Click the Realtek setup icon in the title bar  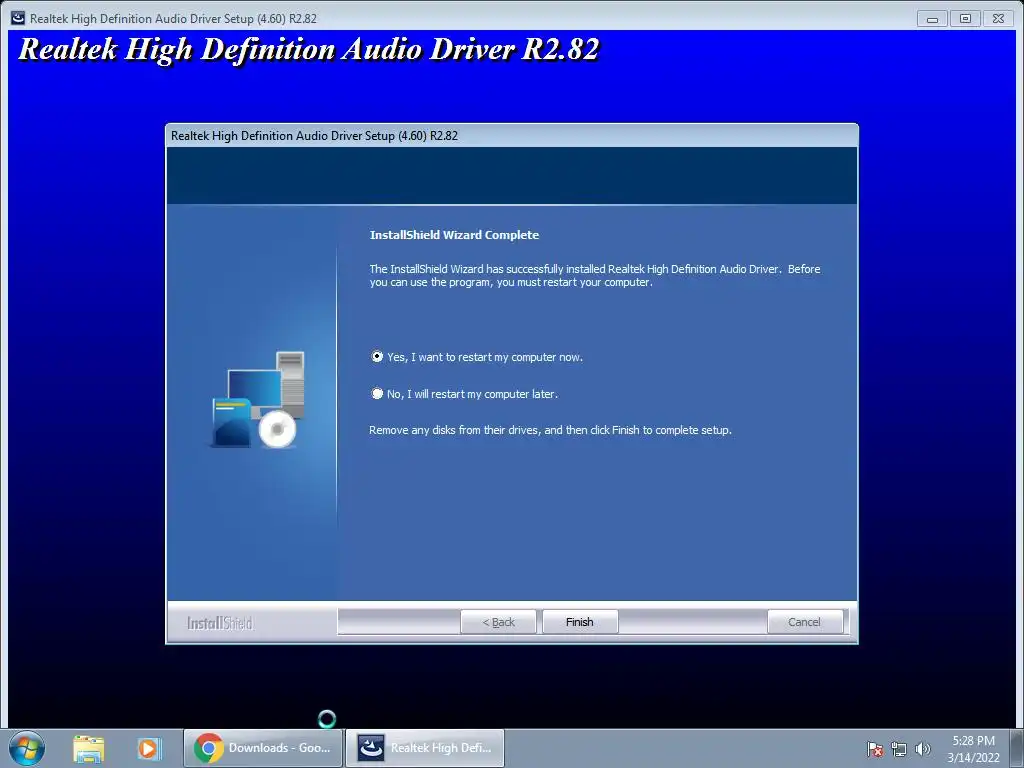pos(18,18)
